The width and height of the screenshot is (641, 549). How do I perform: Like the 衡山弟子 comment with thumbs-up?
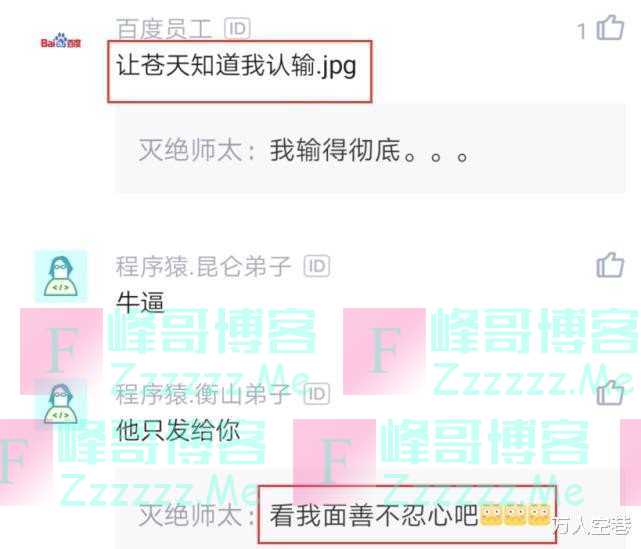click(610, 392)
